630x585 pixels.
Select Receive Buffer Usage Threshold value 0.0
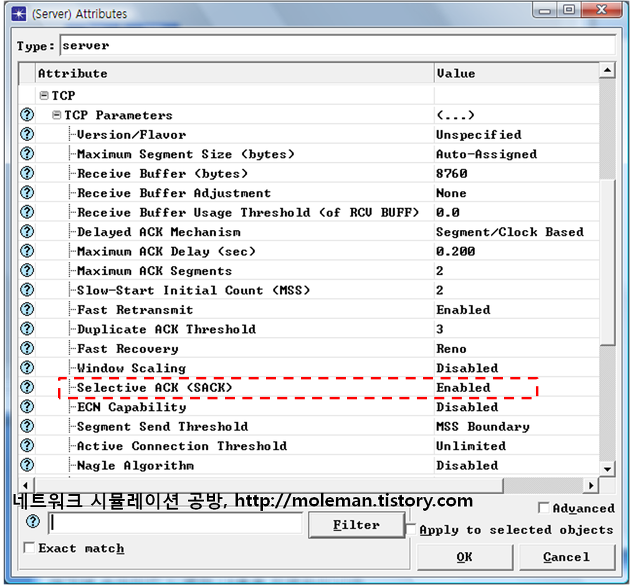448,213
